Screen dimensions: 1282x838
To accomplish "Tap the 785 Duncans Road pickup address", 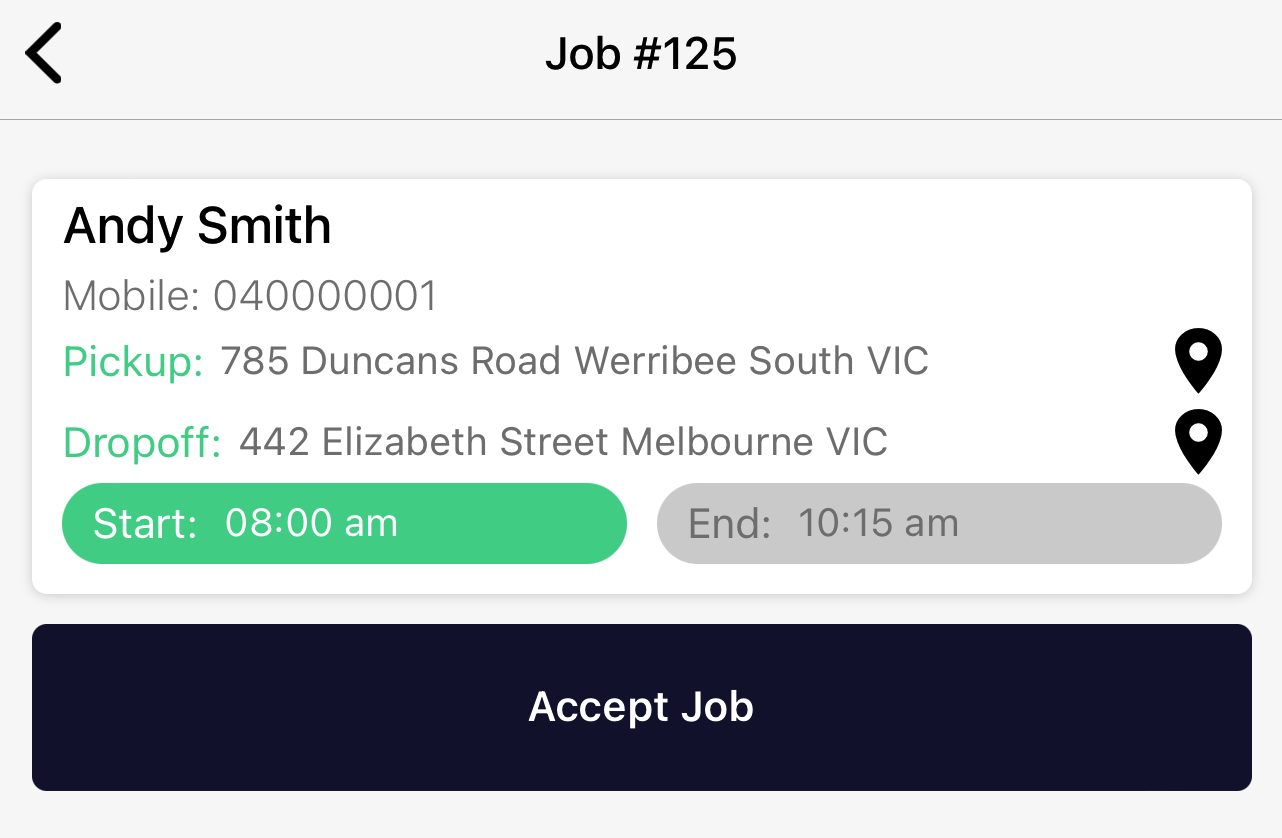I will click(x=575, y=360).
